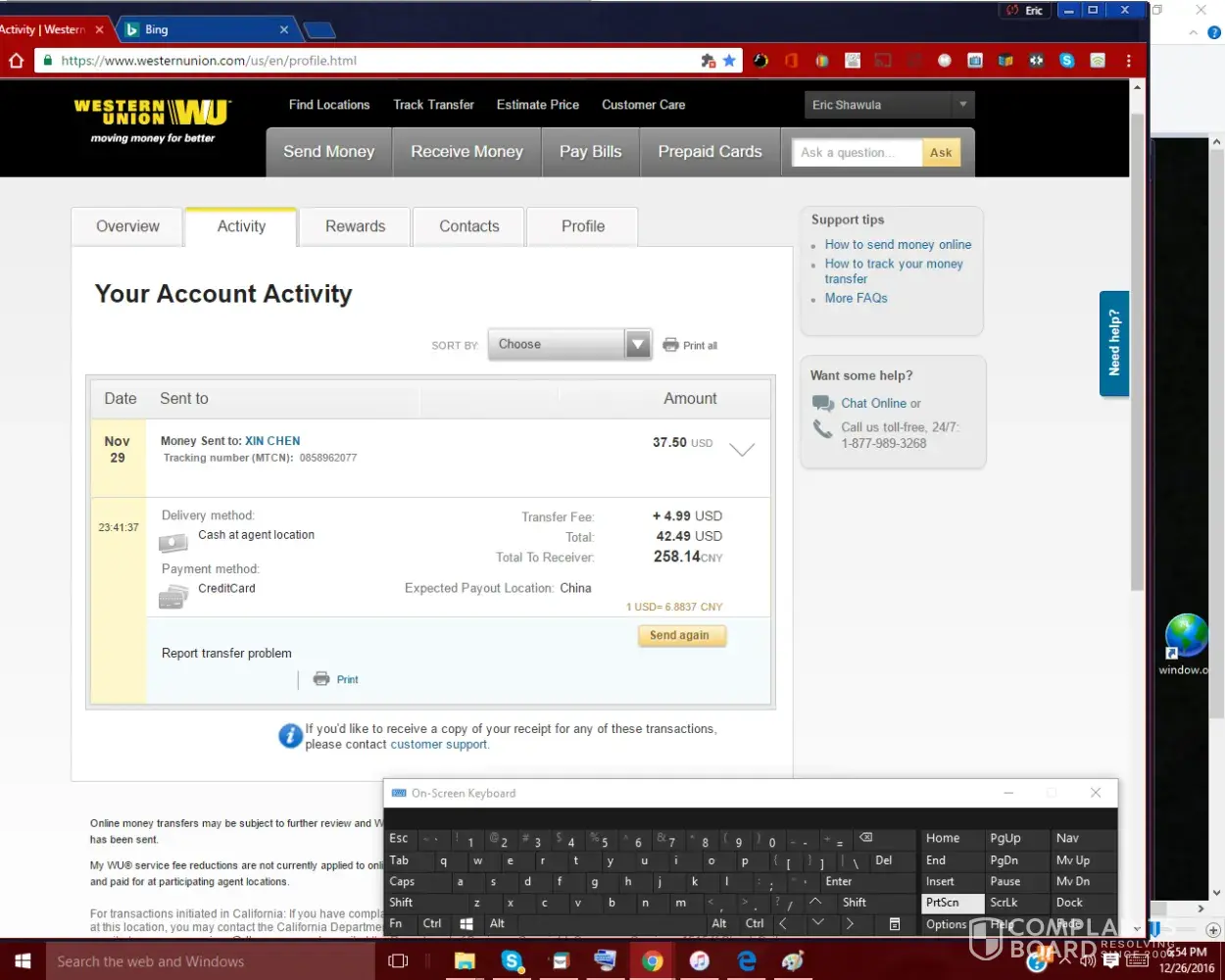1225x980 pixels.
Task: Toggle the Nav key on On-Screen Keyboard
Action: 1083,839
